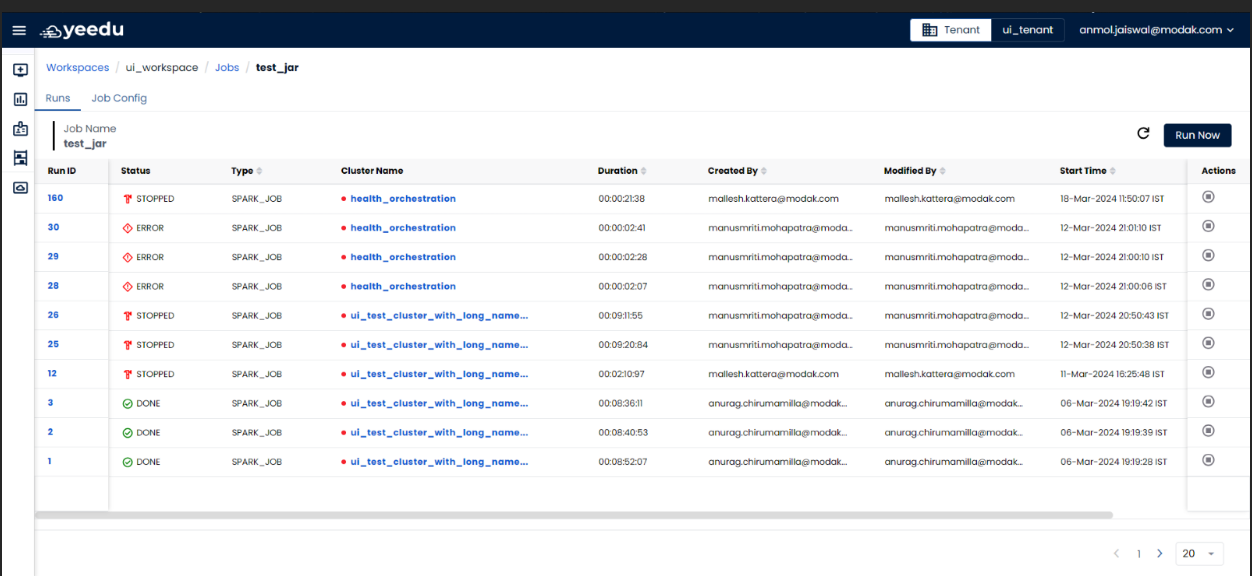Image resolution: width=1252 pixels, height=576 pixels.
Task: Click page number 1 in pagination
Action: pyautogui.click(x=1138, y=553)
